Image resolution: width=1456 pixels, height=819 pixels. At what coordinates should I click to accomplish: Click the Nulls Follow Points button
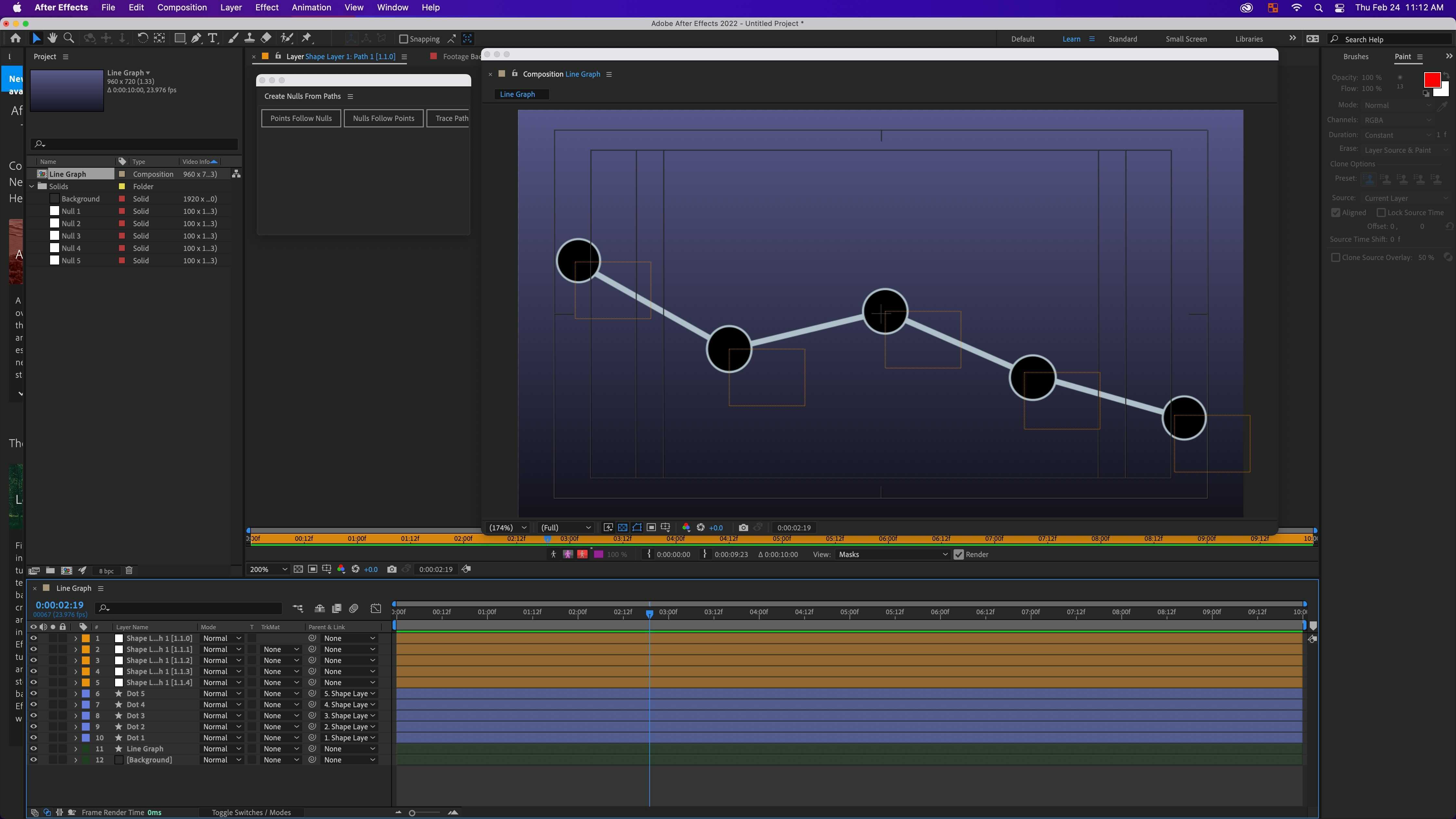[383, 118]
